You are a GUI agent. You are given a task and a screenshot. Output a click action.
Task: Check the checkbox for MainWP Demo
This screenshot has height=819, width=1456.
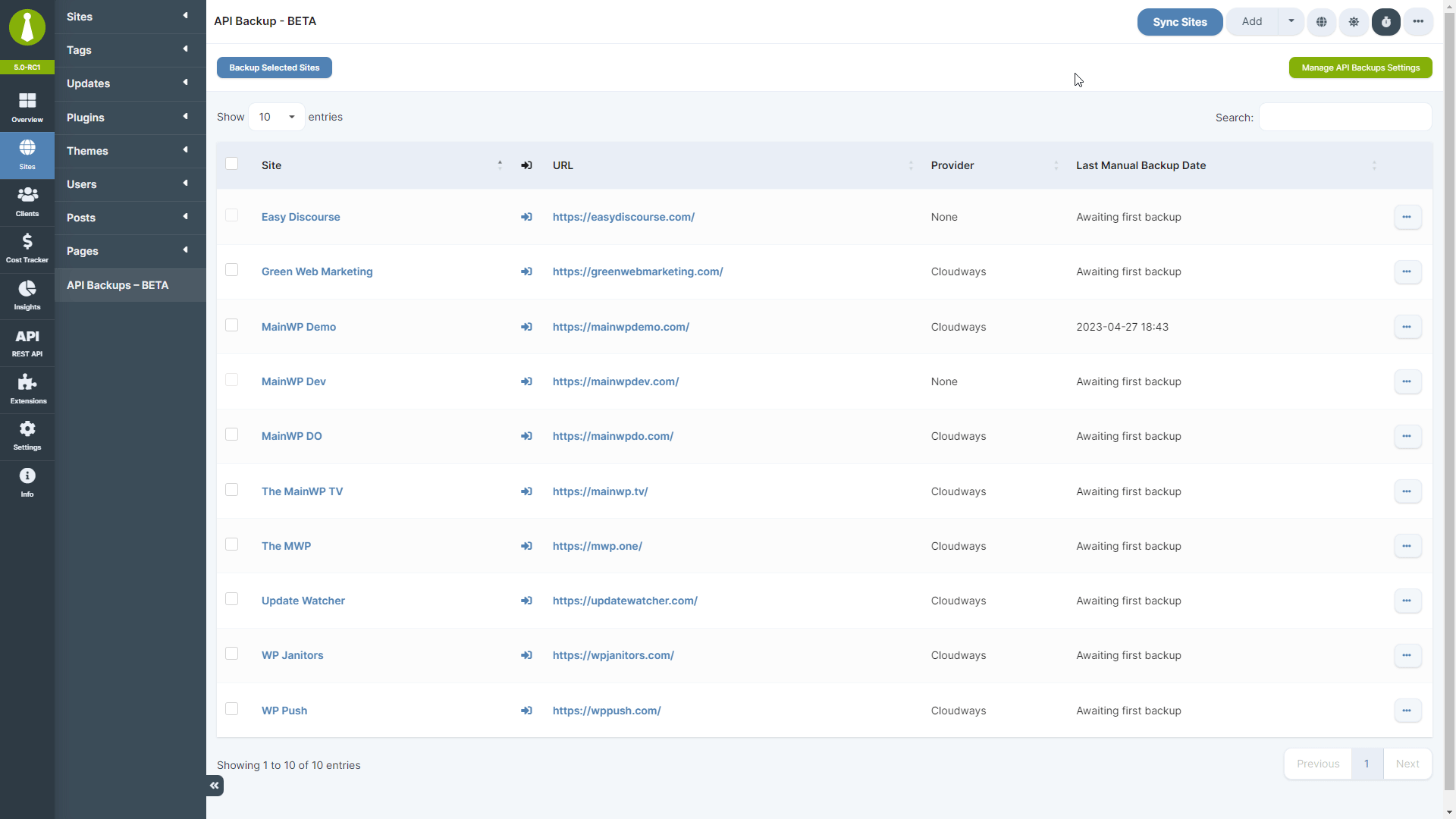pos(231,325)
